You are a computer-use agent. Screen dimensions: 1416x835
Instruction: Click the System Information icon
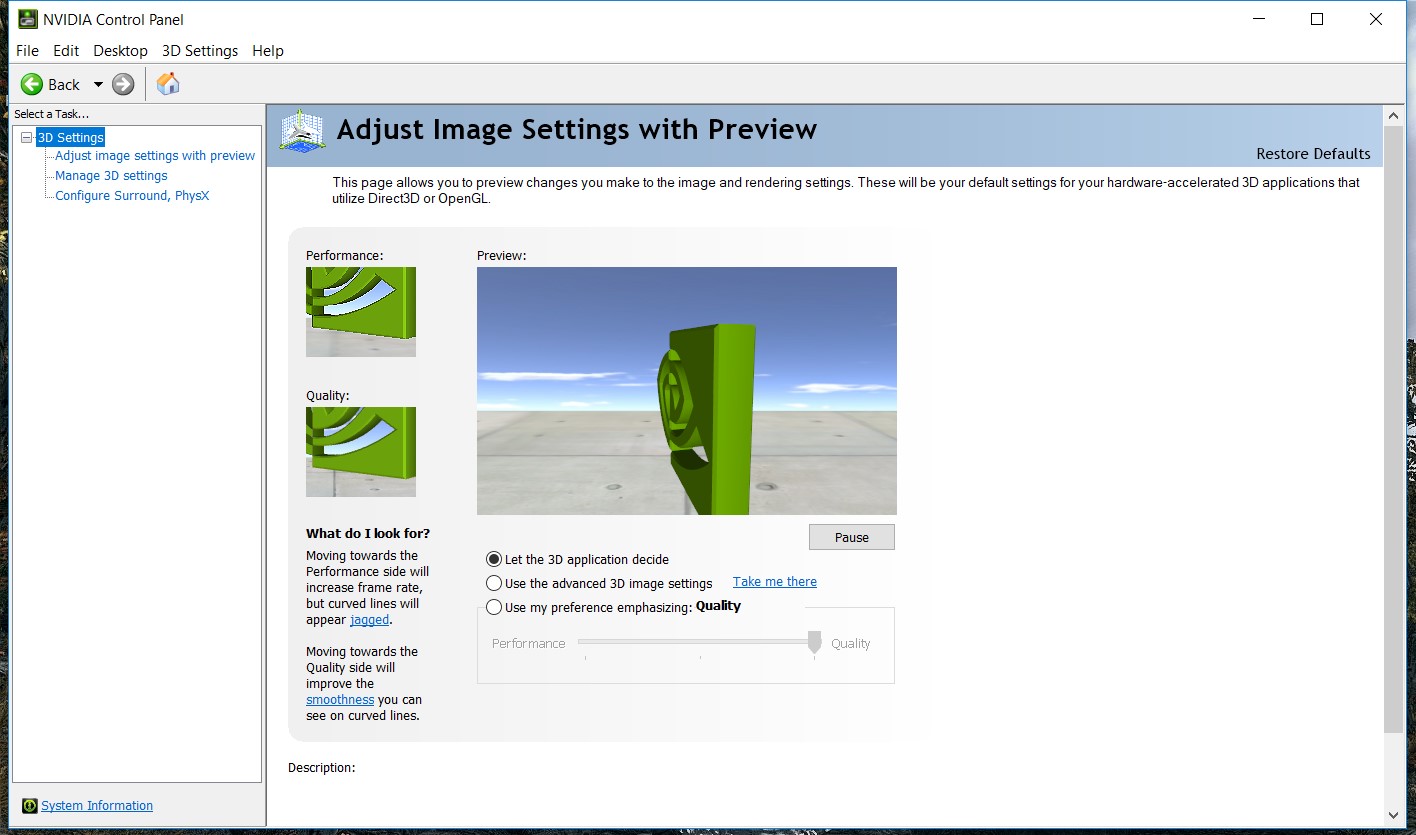tap(30, 806)
